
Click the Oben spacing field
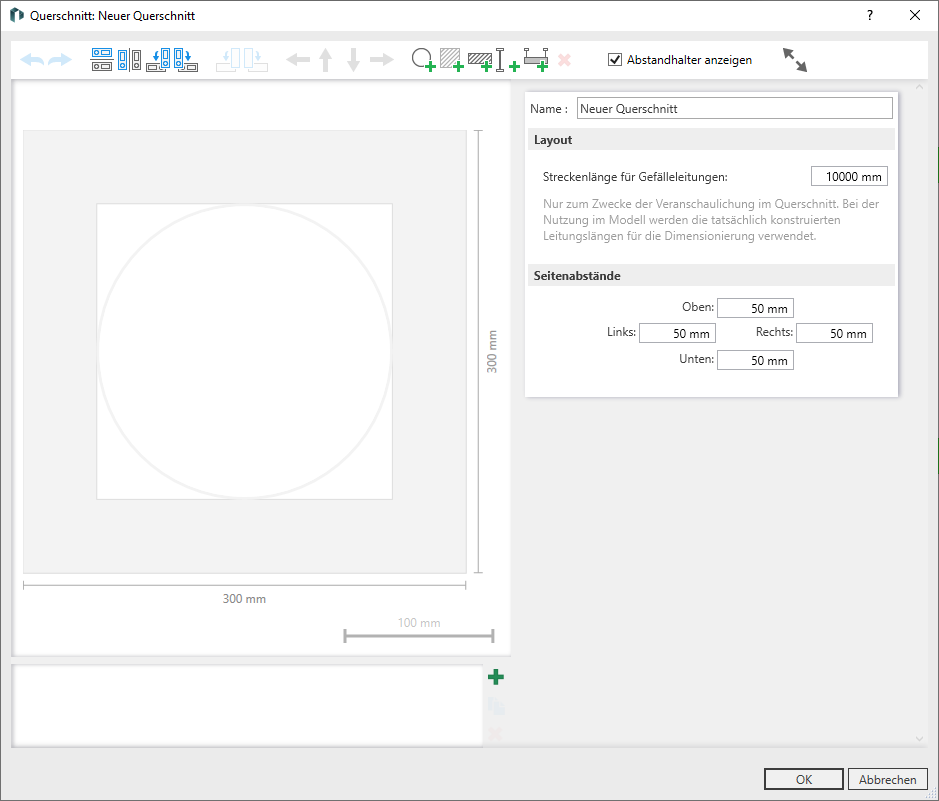pos(755,308)
